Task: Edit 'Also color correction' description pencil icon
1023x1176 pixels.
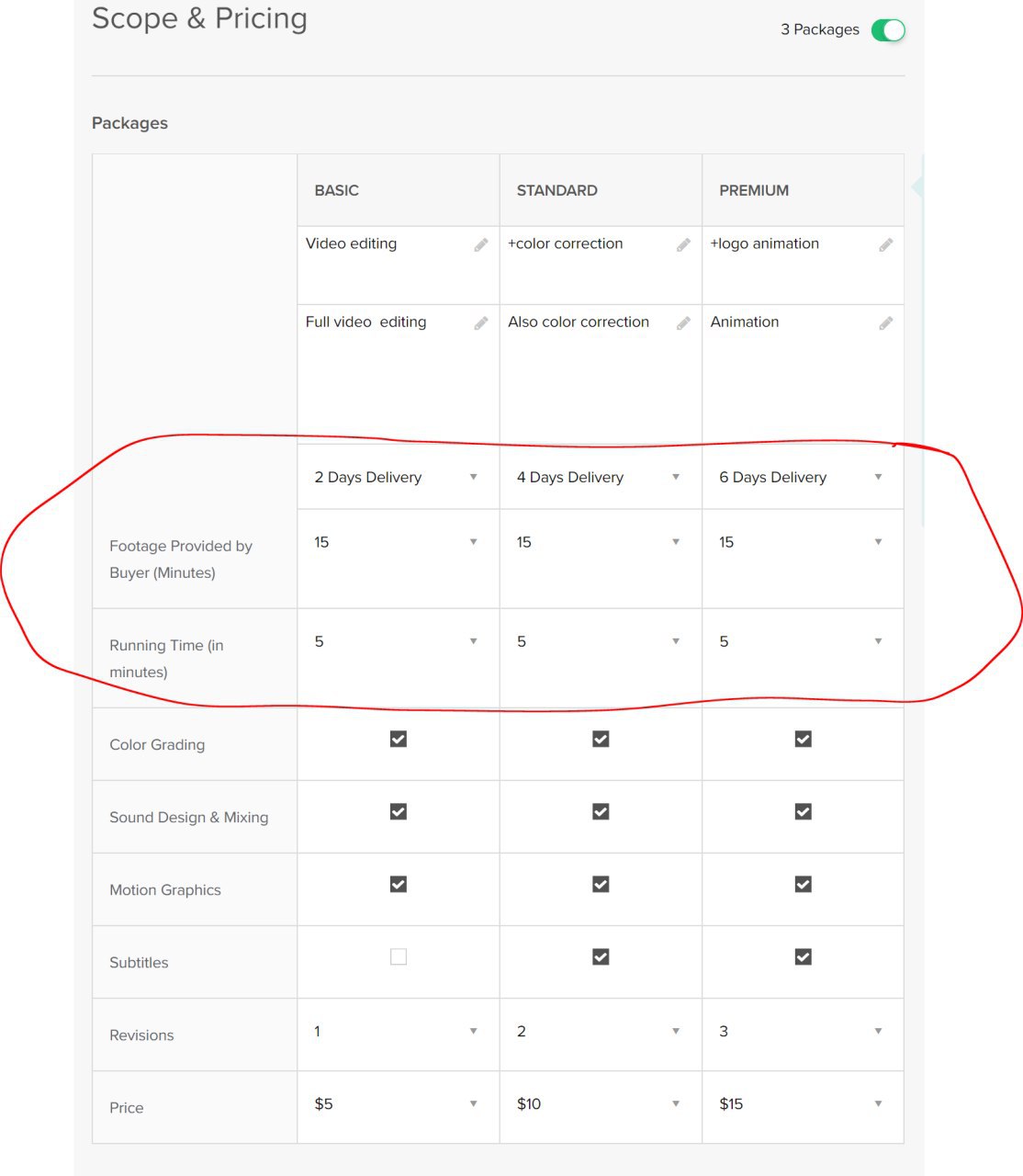Action: click(x=683, y=323)
